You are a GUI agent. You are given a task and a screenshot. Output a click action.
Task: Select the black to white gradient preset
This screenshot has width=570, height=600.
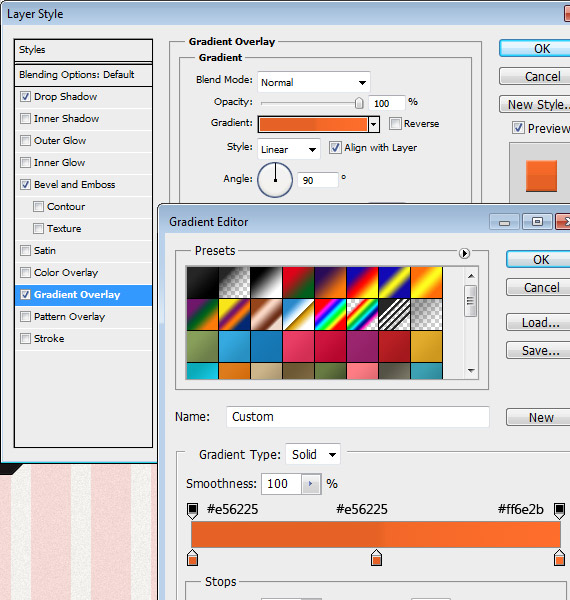coord(266,282)
